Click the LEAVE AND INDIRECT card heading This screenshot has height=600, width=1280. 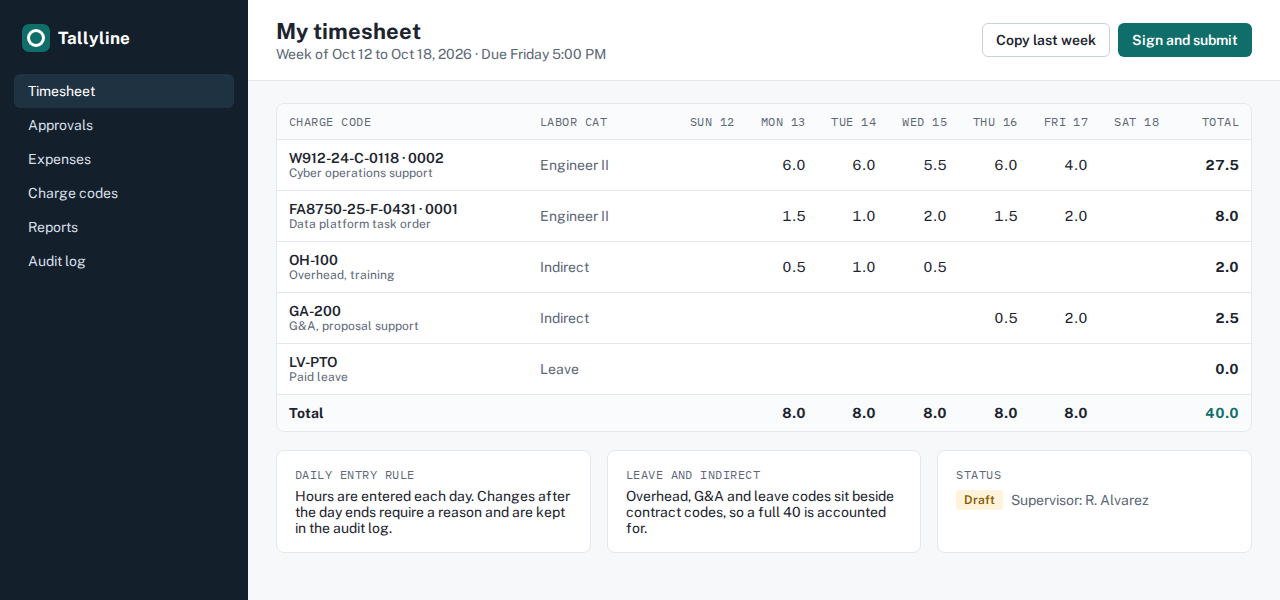coord(693,475)
